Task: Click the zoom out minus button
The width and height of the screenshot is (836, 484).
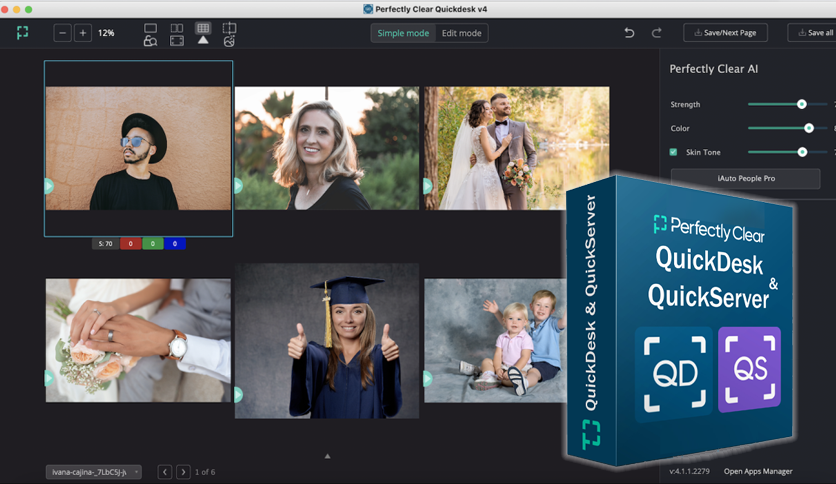Action: pos(62,33)
